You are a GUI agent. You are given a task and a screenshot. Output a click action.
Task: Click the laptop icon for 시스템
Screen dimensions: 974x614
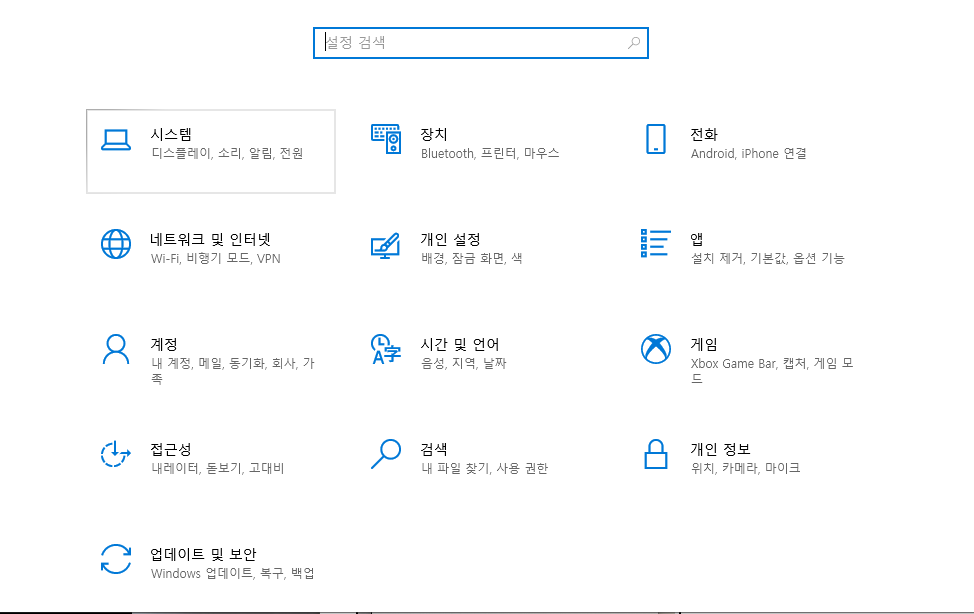click(116, 140)
